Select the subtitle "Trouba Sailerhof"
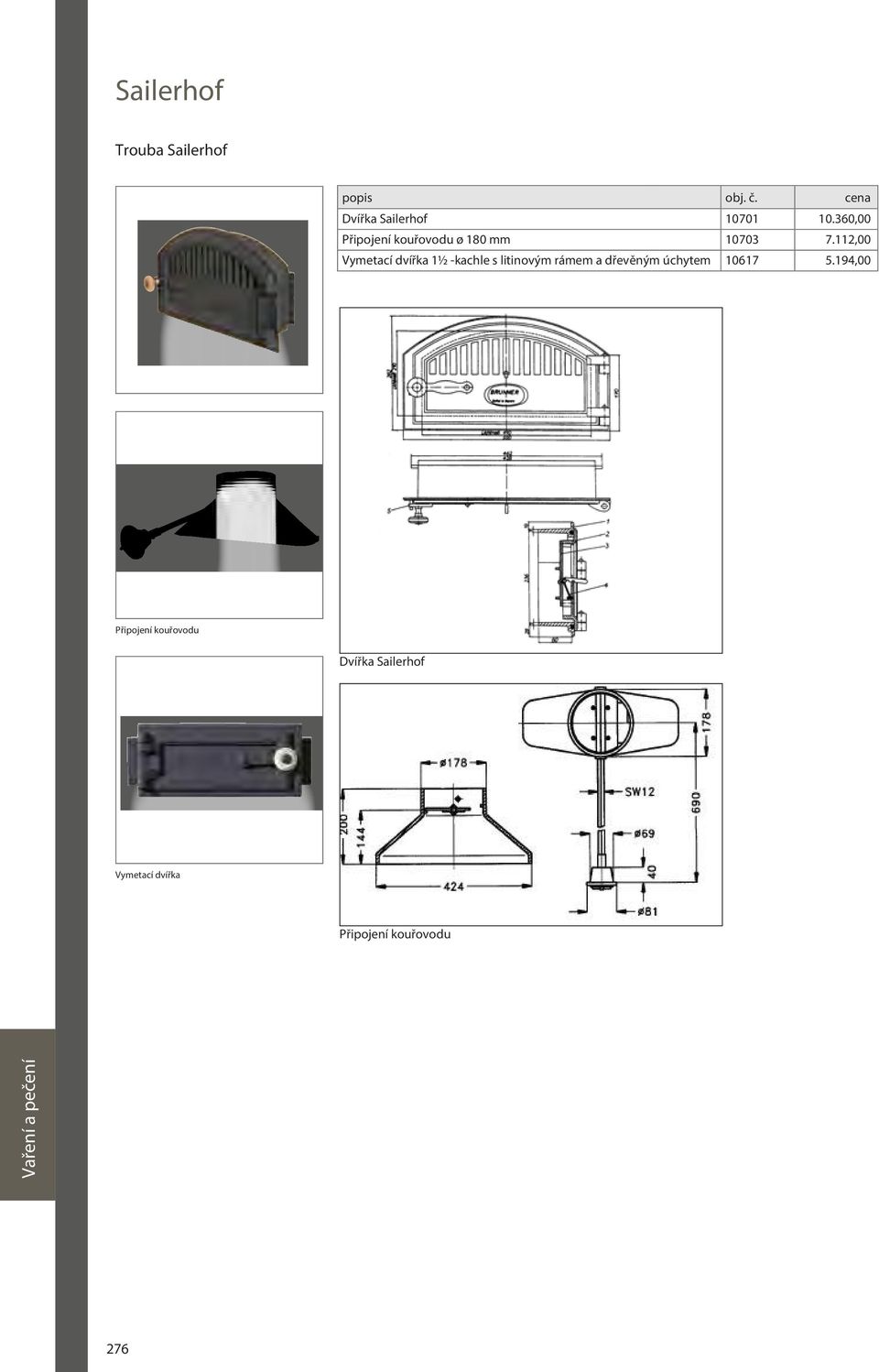The width and height of the screenshot is (879, 1372). pos(171,150)
